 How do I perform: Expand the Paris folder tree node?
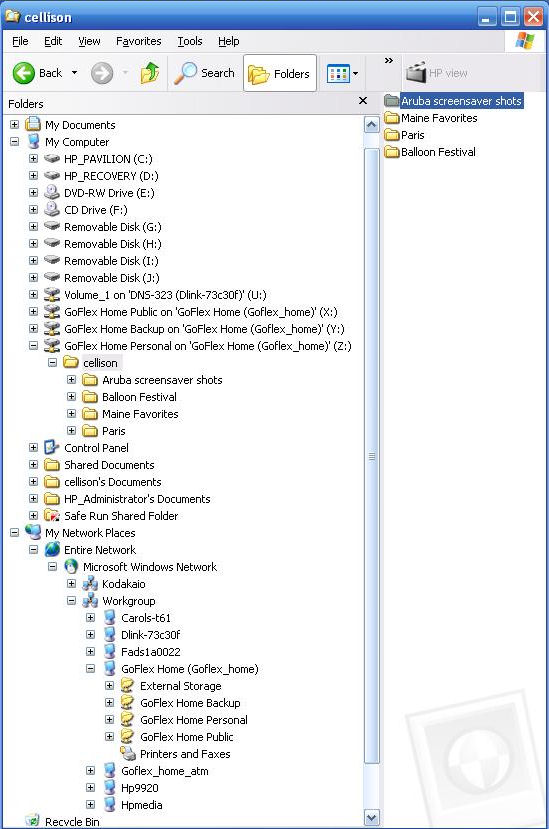tap(71, 430)
